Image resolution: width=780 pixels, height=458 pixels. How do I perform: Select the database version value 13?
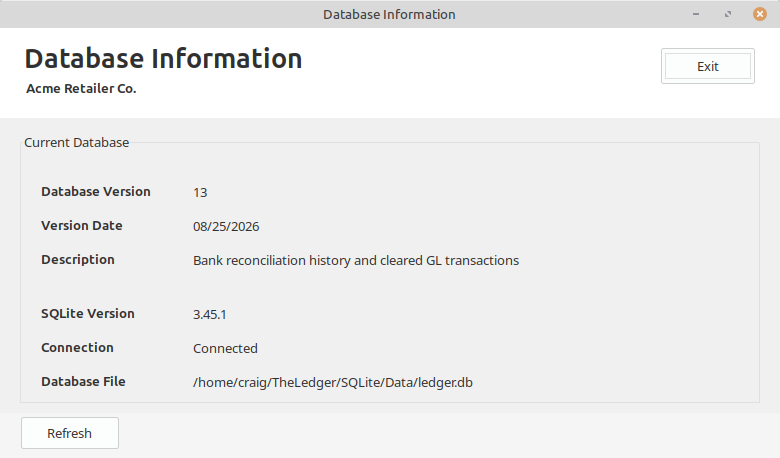tap(200, 192)
